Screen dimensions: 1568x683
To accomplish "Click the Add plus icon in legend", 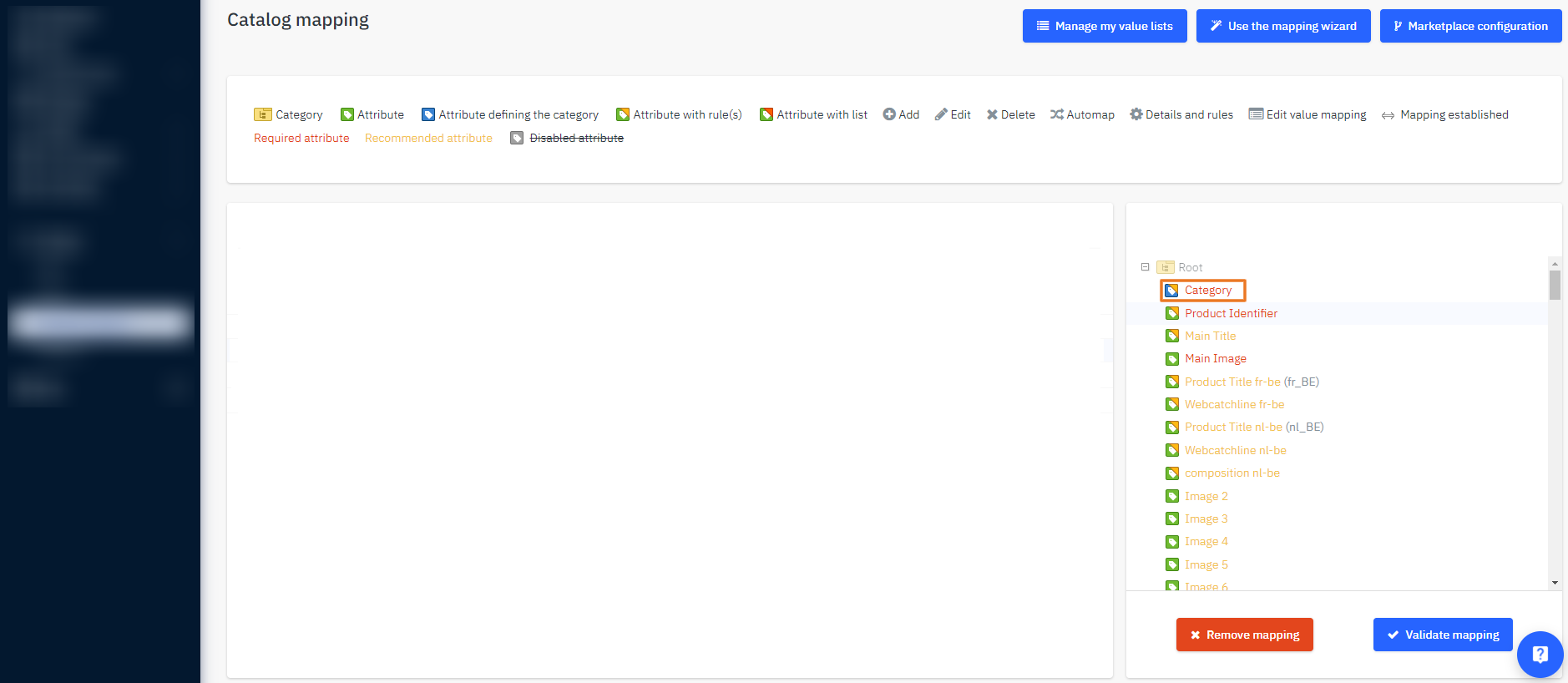I will 889,114.
